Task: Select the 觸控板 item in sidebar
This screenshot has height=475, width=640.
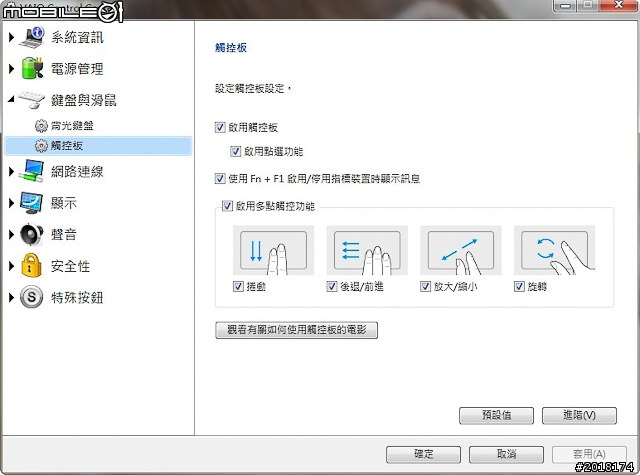Action: pos(68,146)
